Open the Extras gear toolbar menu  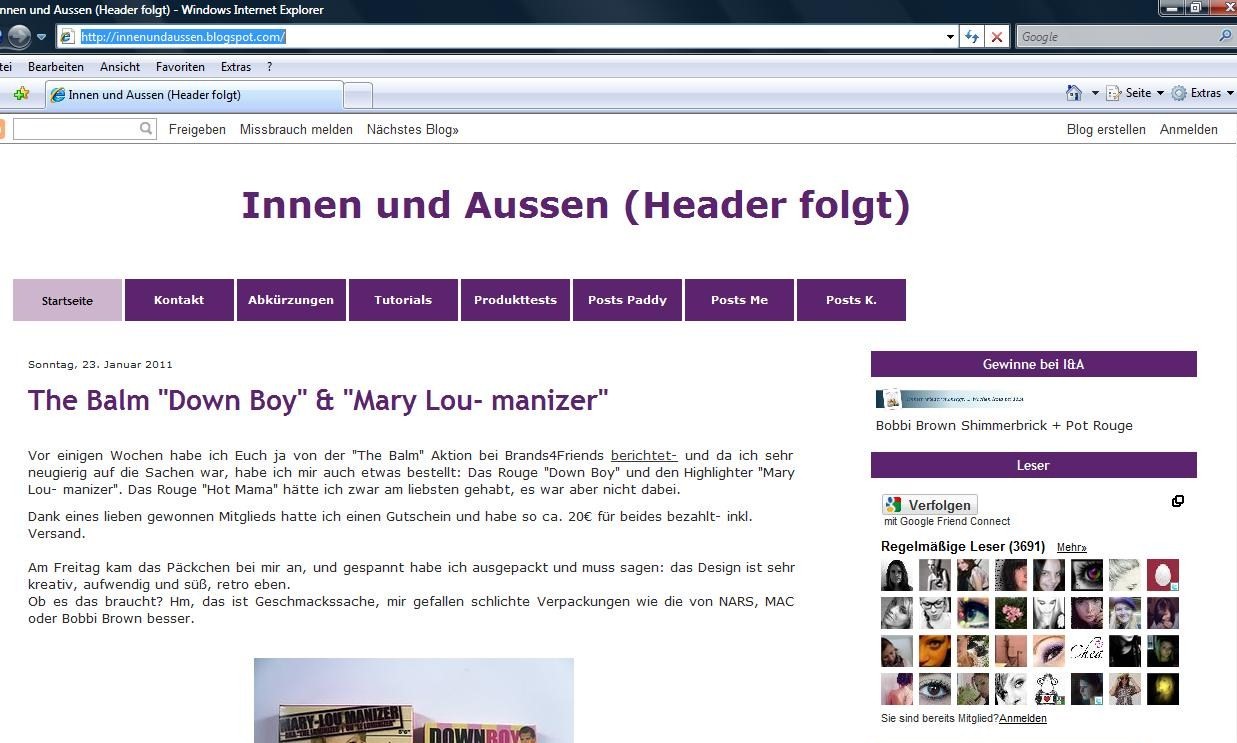coord(1201,93)
